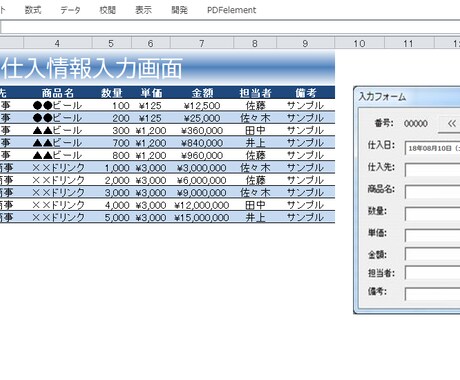Image resolution: width=460 pixels, height=380 pixels.
Task: Click the 商品名 input field in form
Action: [433, 192]
